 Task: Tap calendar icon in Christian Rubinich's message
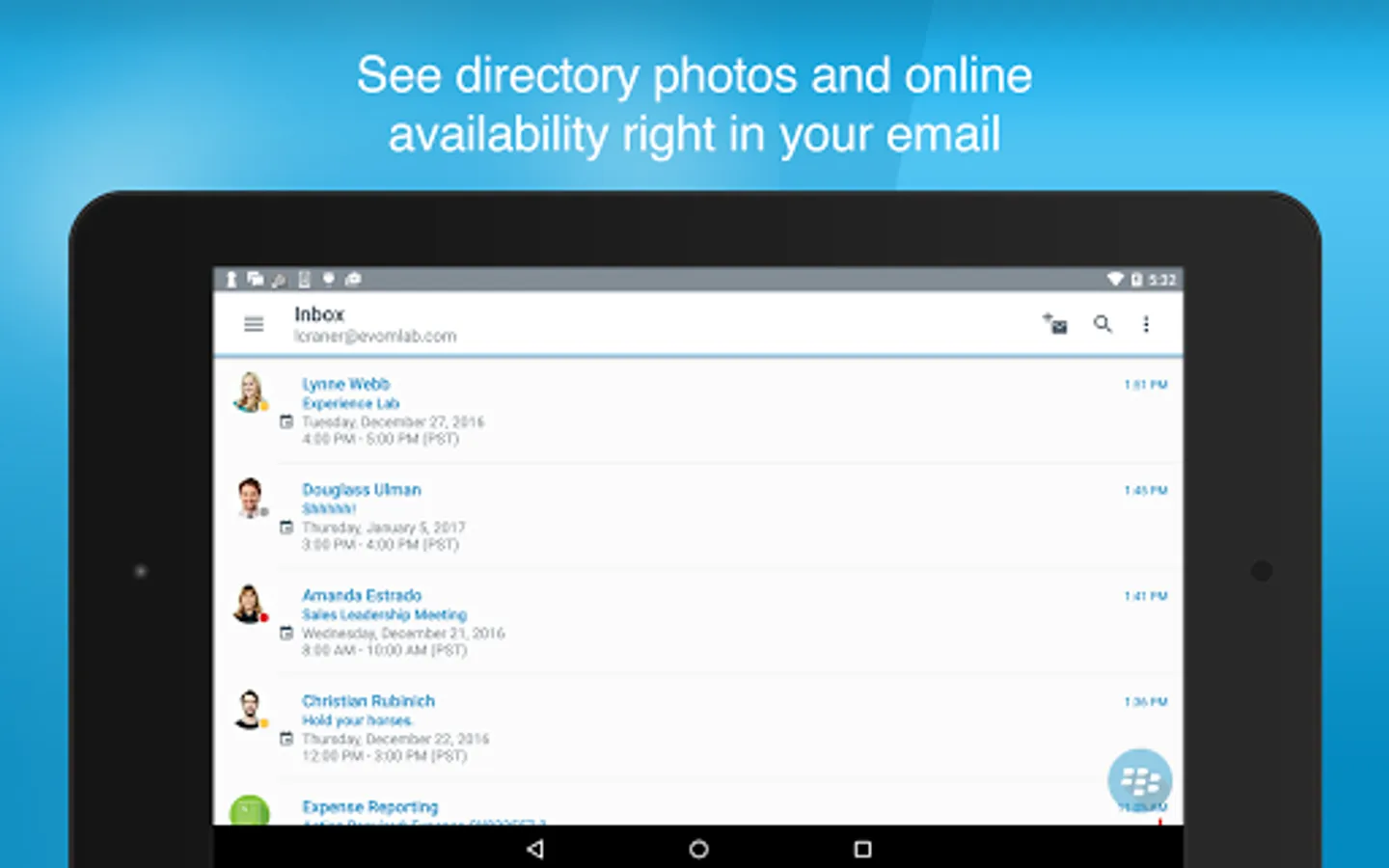coord(286,739)
